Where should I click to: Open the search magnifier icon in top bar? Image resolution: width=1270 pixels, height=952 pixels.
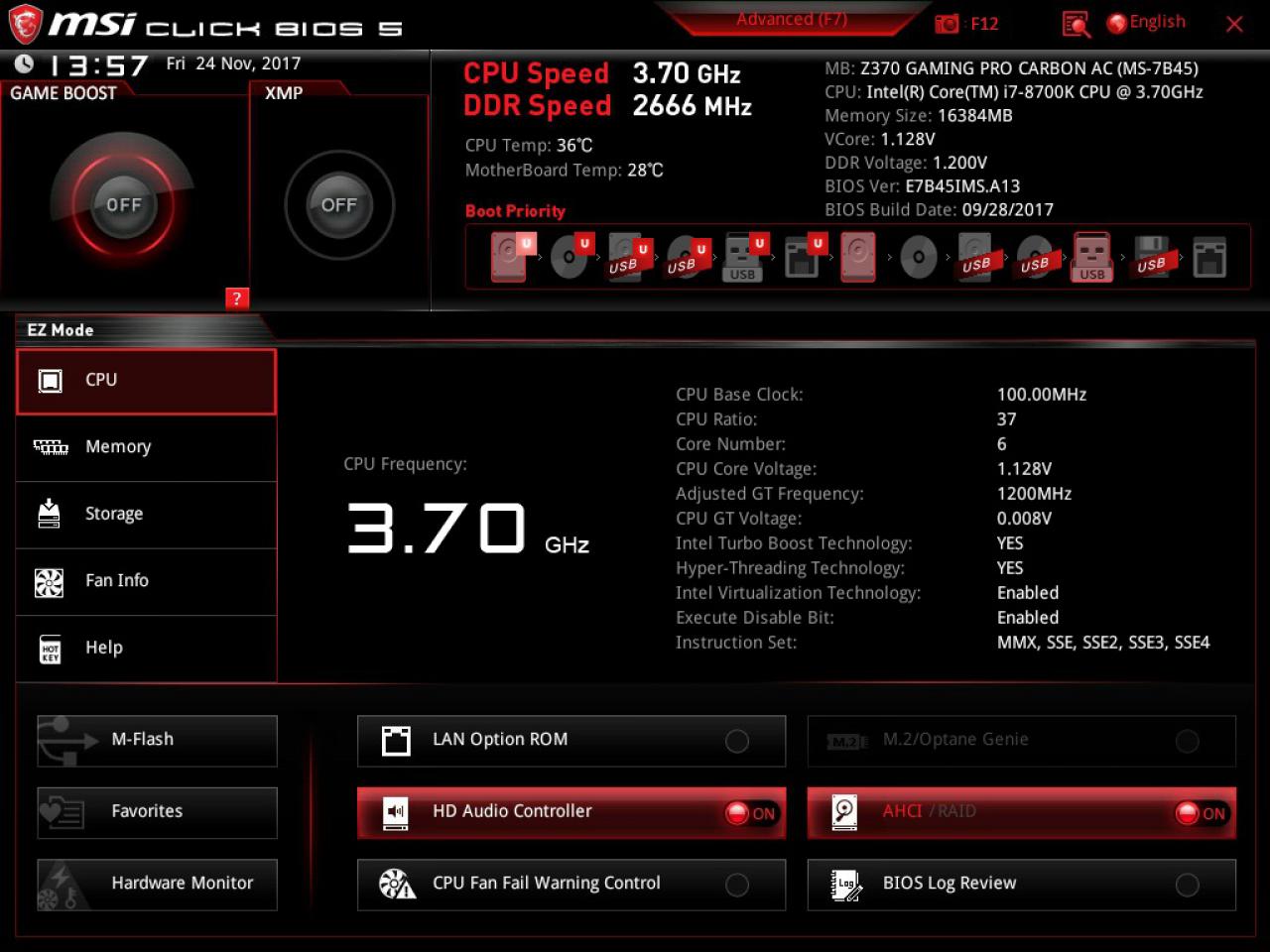1076,24
